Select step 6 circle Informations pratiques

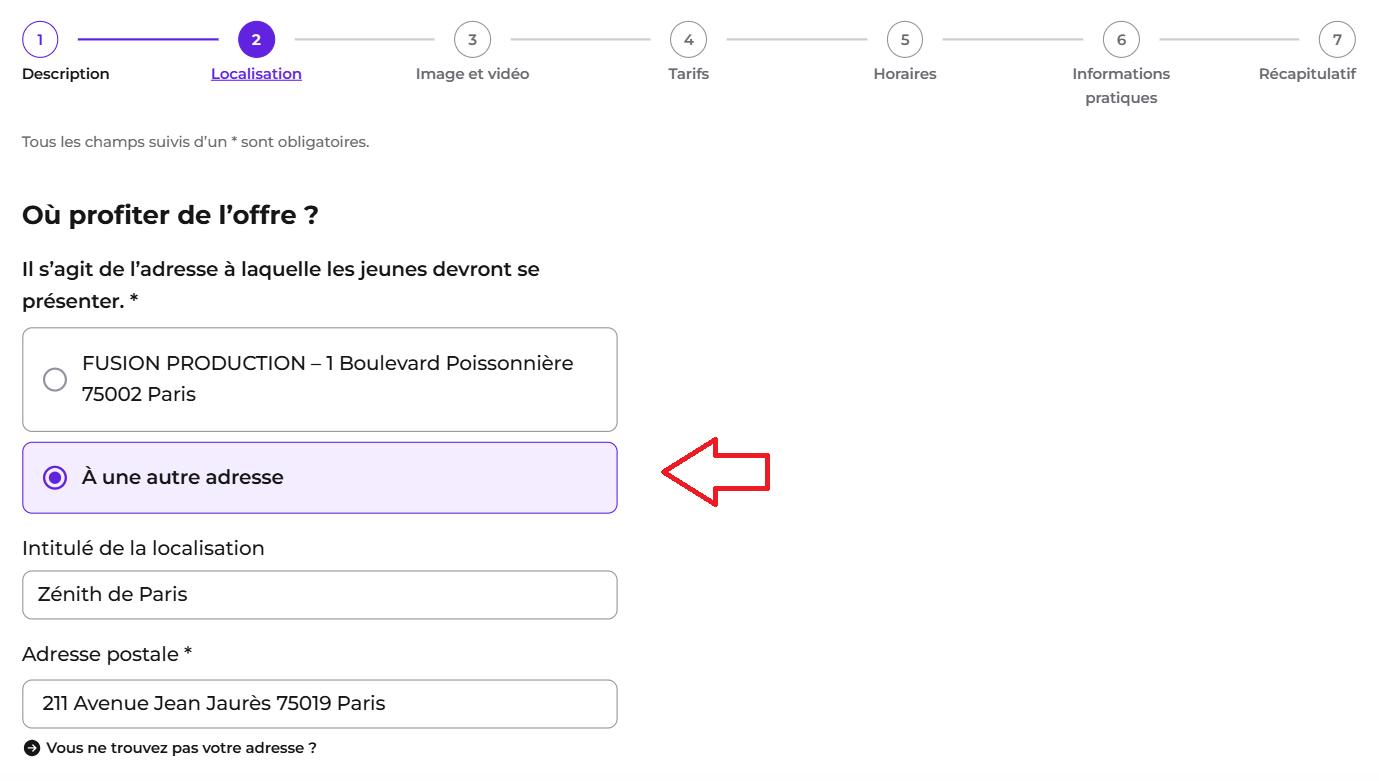1121,40
